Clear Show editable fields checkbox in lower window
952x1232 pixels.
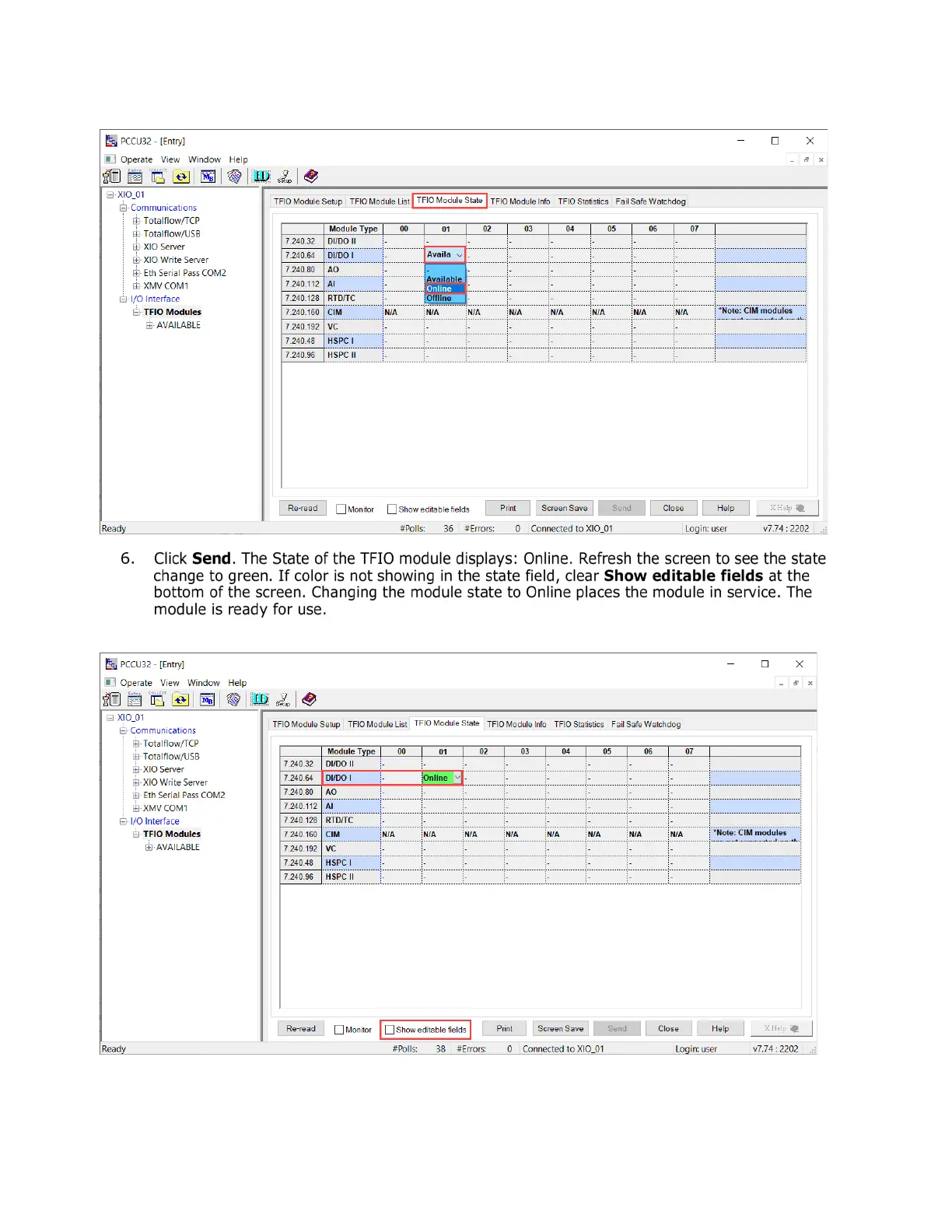click(390, 1030)
